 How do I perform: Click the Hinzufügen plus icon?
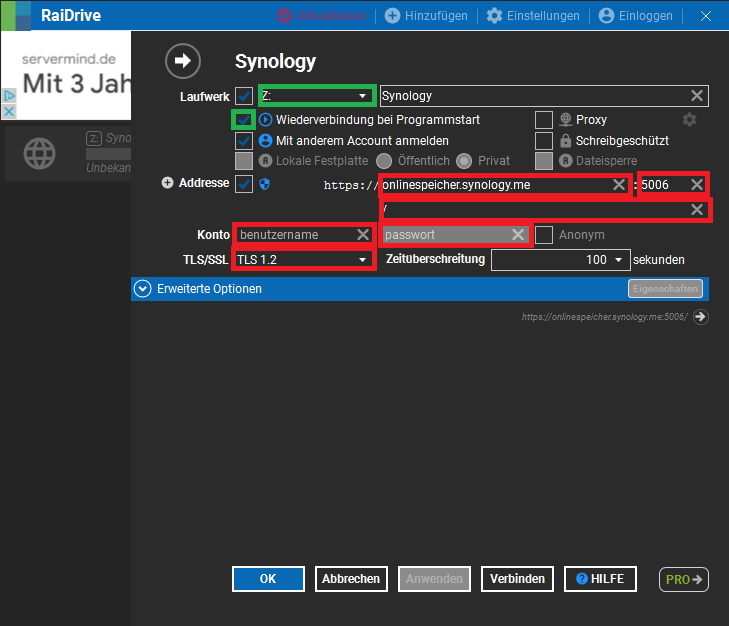pos(392,15)
